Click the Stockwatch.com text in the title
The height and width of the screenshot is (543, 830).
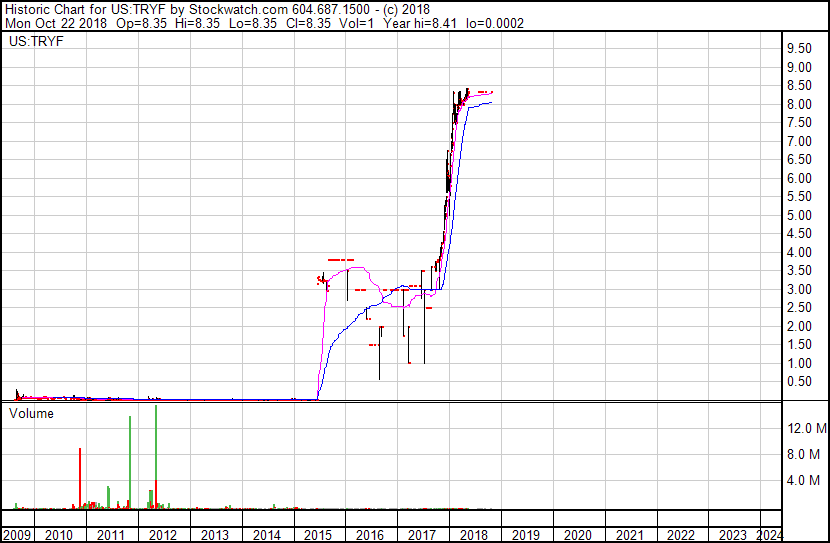click(239, 10)
